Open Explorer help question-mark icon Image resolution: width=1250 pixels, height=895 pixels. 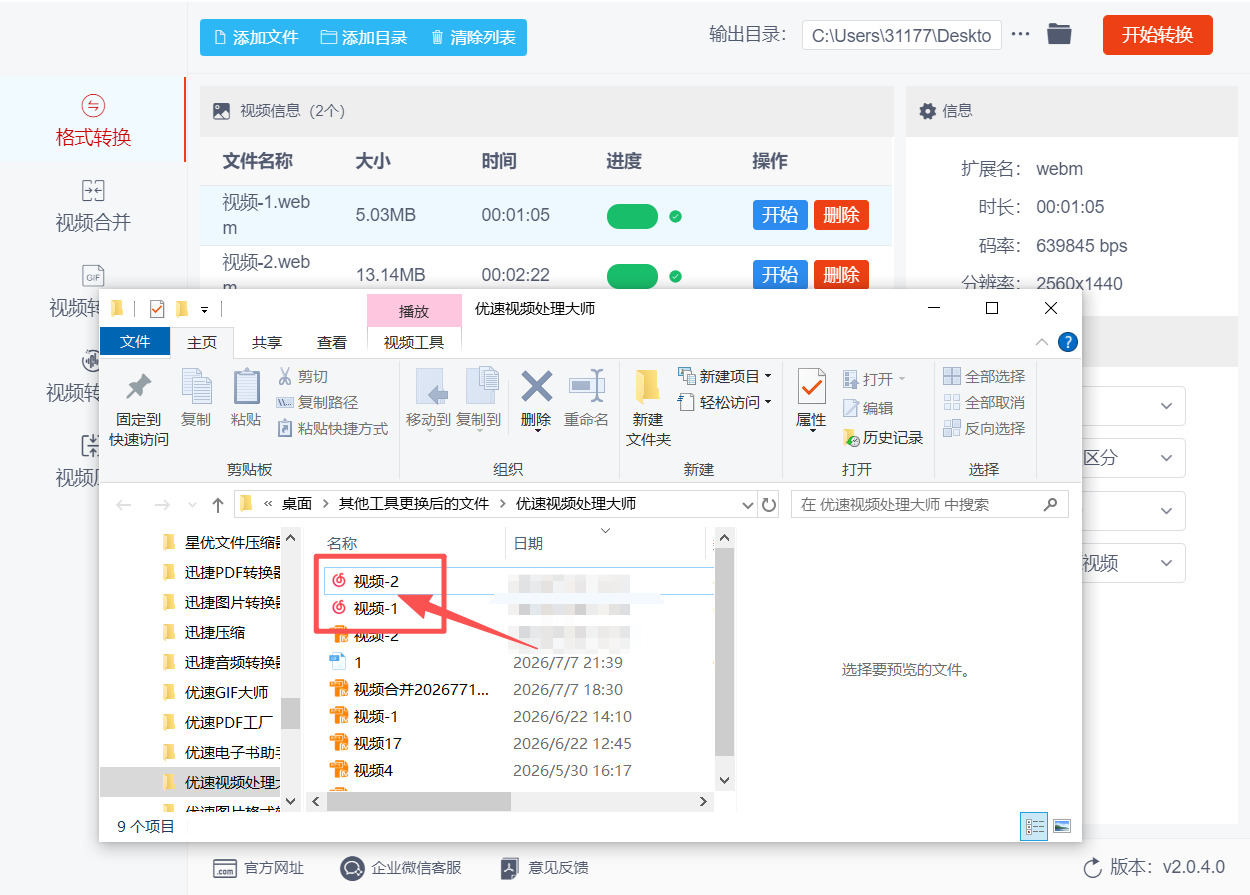(1067, 342)
